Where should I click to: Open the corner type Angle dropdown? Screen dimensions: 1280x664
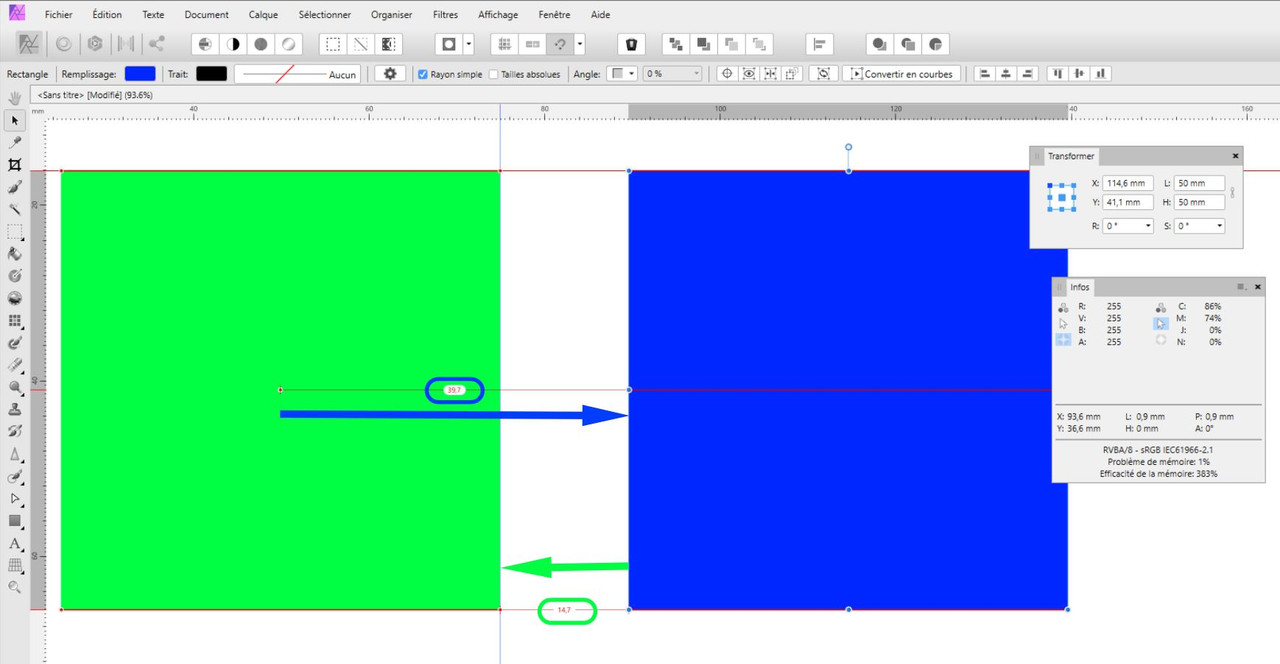623,74
